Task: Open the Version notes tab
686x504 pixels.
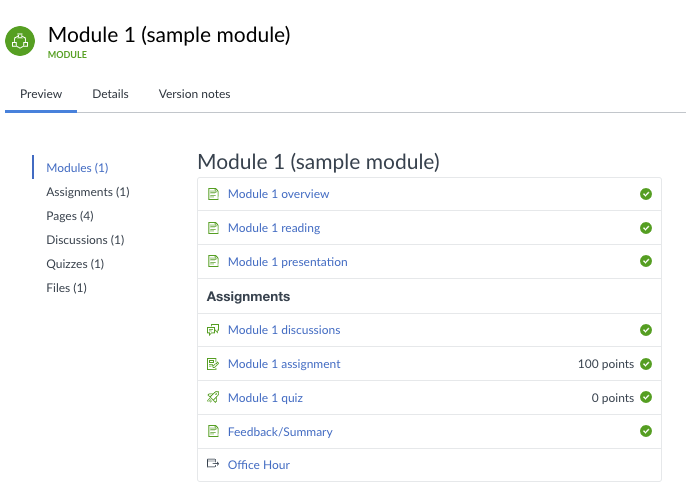Action: pos(194,94)
